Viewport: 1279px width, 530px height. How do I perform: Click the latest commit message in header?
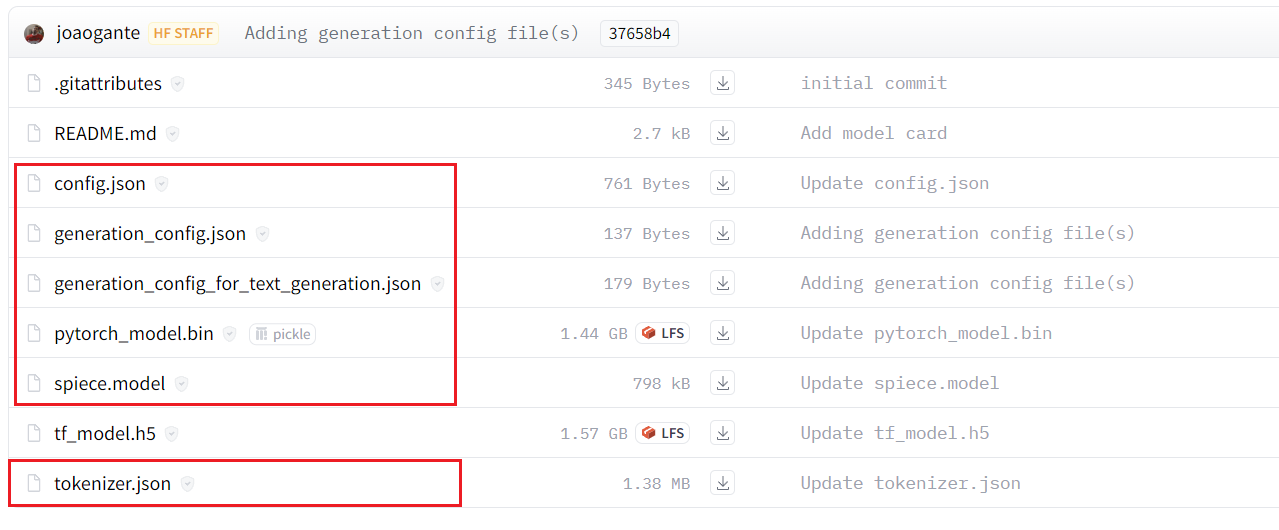[x=411, y=33]
